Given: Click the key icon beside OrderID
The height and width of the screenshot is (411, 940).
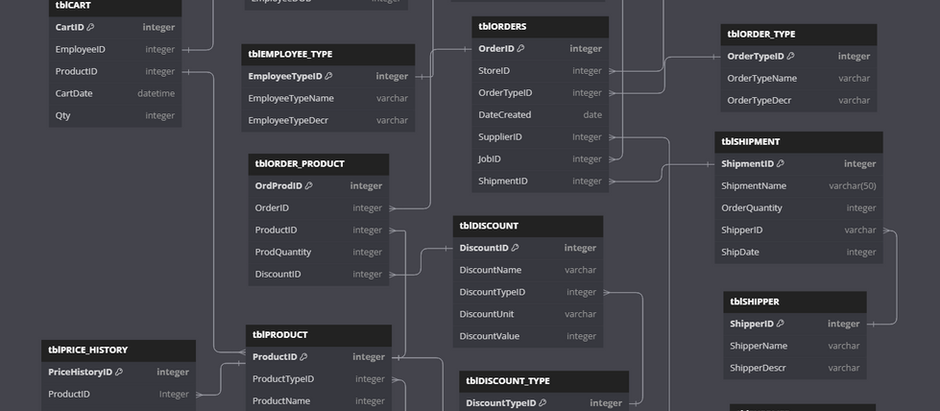Looking at the screenshot, I should (x=520, y=49).
